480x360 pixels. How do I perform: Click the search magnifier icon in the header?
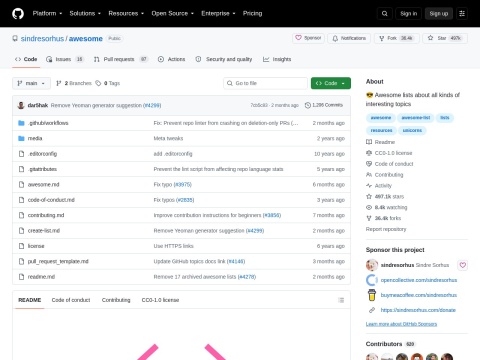click(x=385, y=14)
